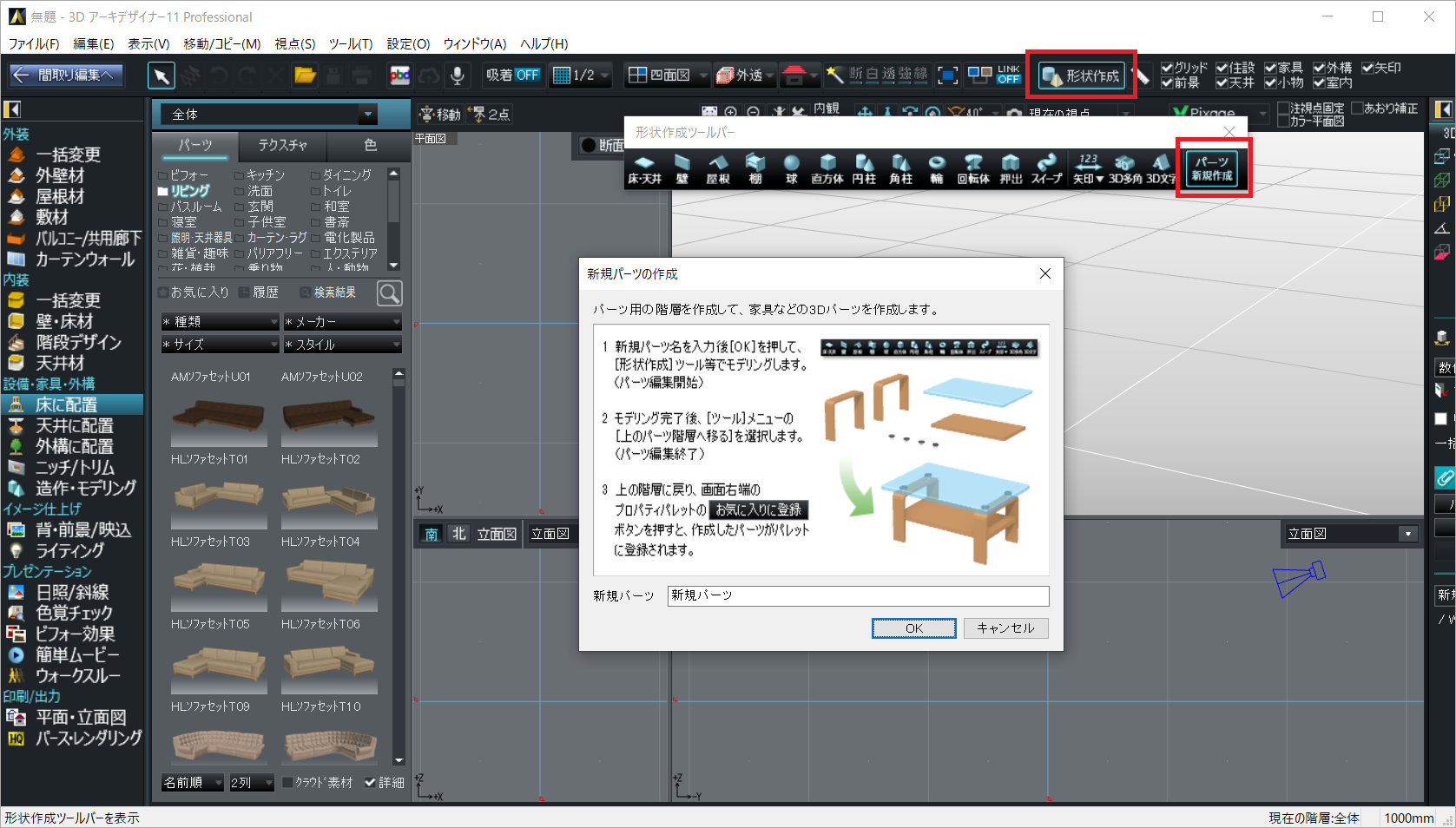Open file with the yellow folder icon
This screenshot has height=828, width=1456.
[305, 76]
